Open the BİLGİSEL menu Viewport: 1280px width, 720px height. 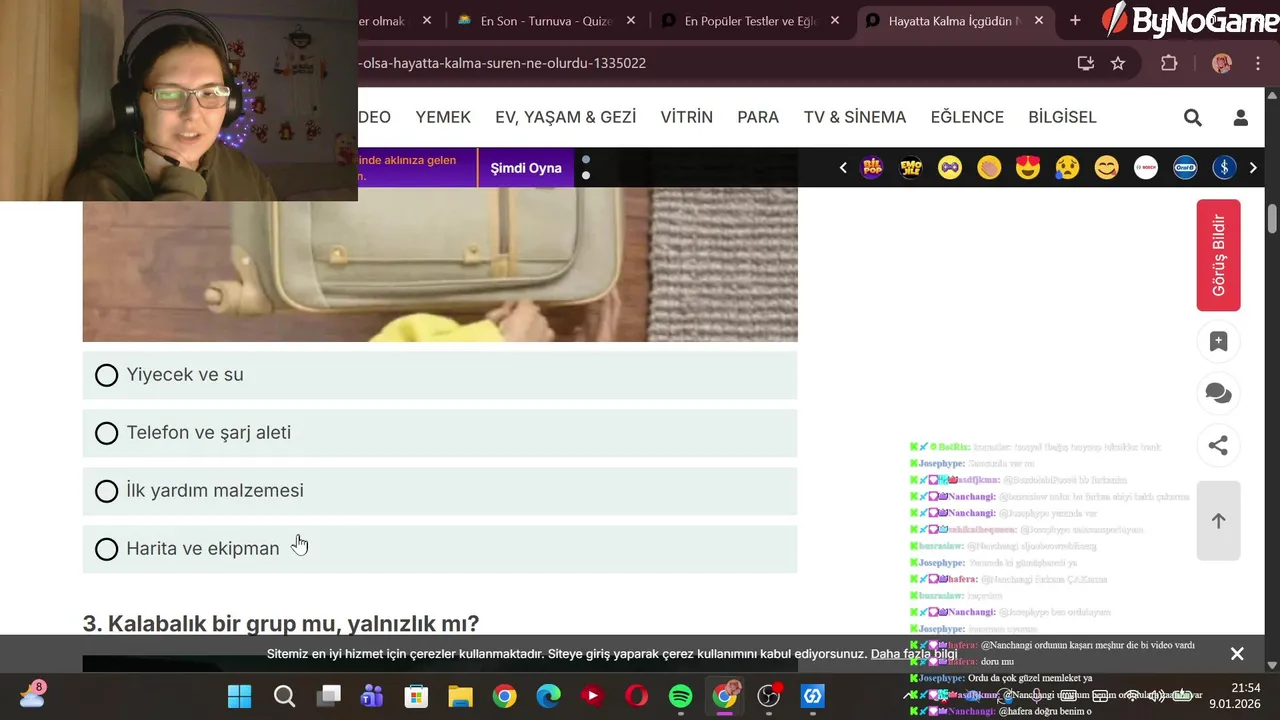(1062, 117)
